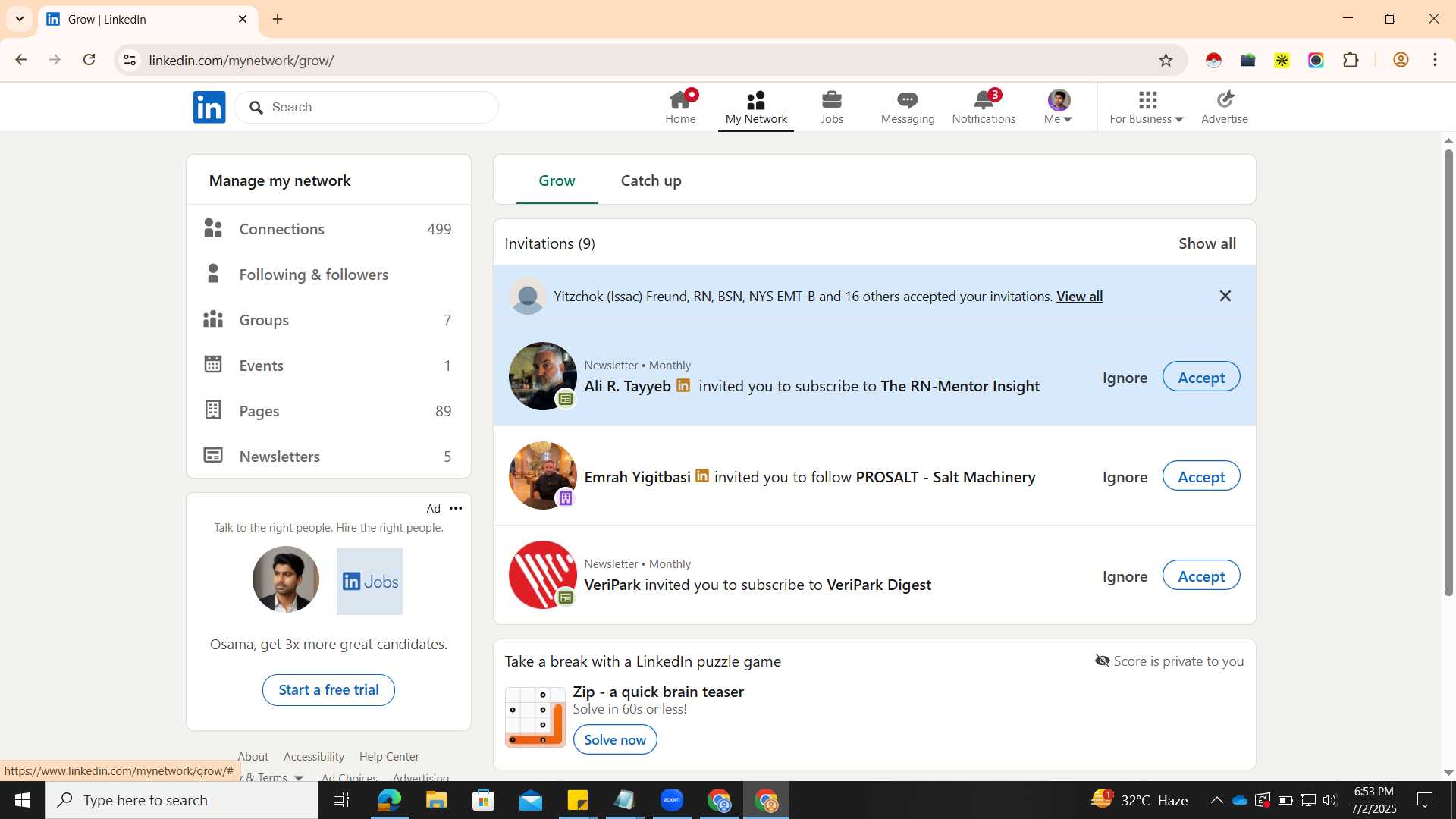Image resolution: width=1456 pixels, height=819 pixels.
Task: Switch to Grow tab
Action: [557, 180]
